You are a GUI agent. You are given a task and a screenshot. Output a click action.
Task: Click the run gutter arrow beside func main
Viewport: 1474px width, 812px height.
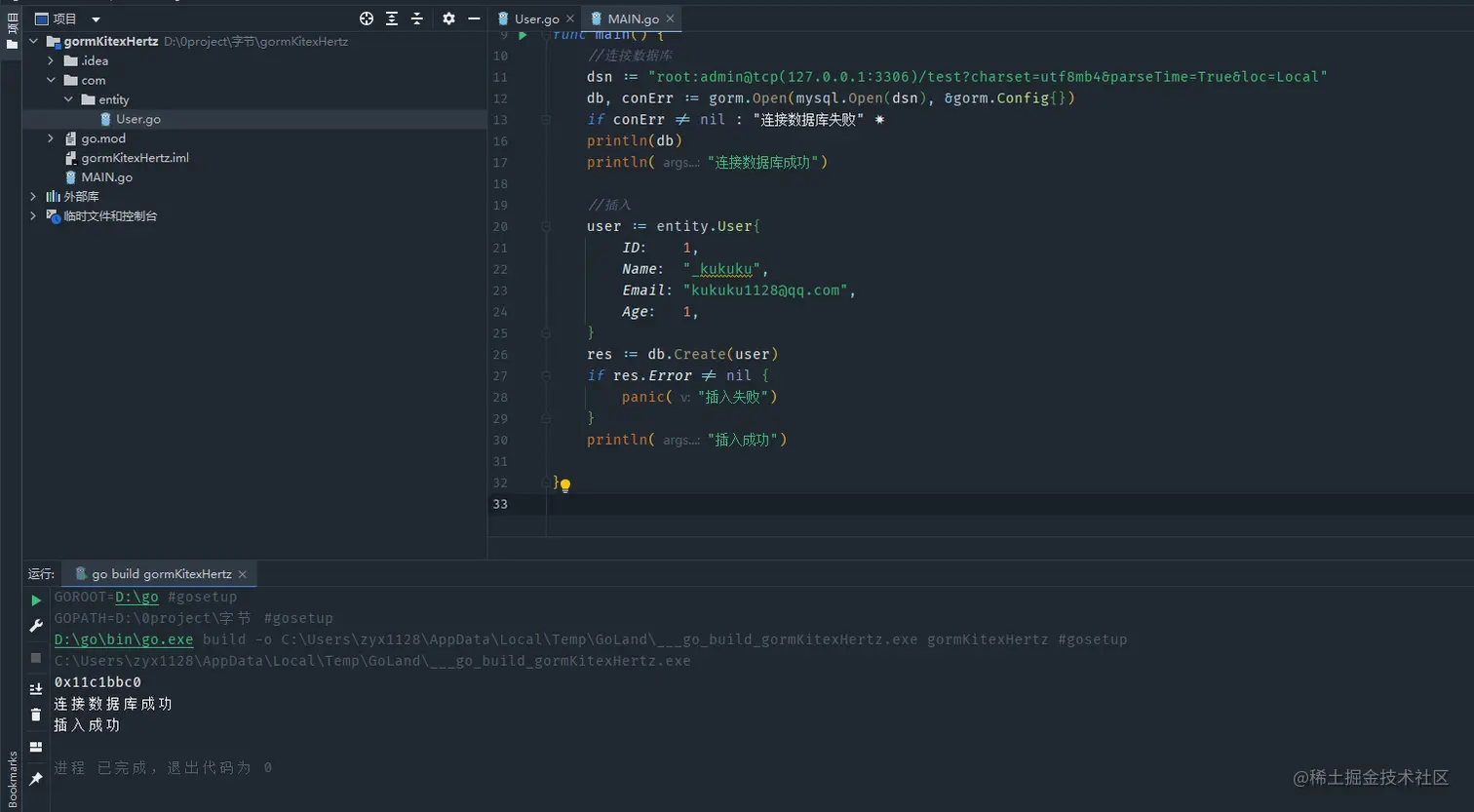tap(523, 35)
